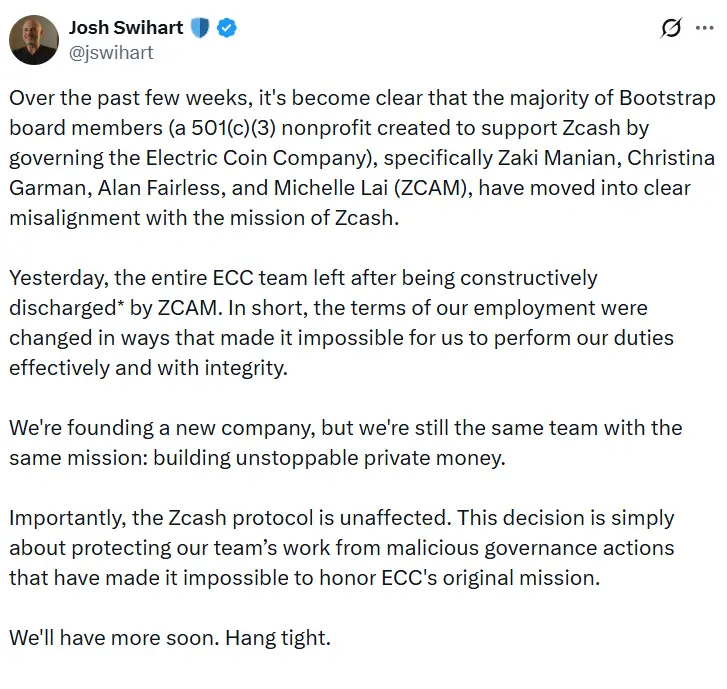This screenshot has height=689, width=727.
Task: Click the asterisked word "discharged*"
Action: (x=73, y=307)
